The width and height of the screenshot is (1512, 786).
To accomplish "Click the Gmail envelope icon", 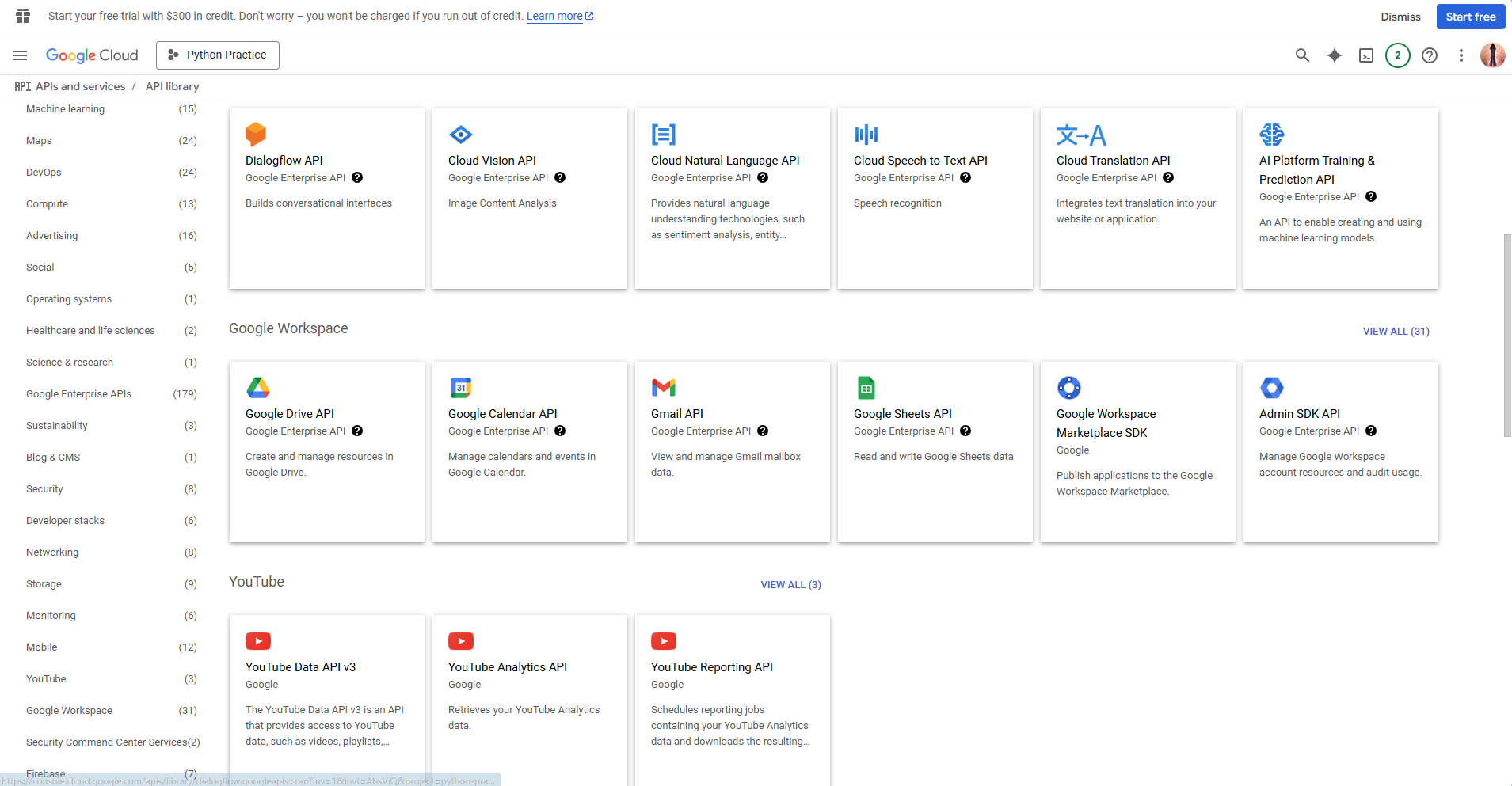I will point(664,388).
